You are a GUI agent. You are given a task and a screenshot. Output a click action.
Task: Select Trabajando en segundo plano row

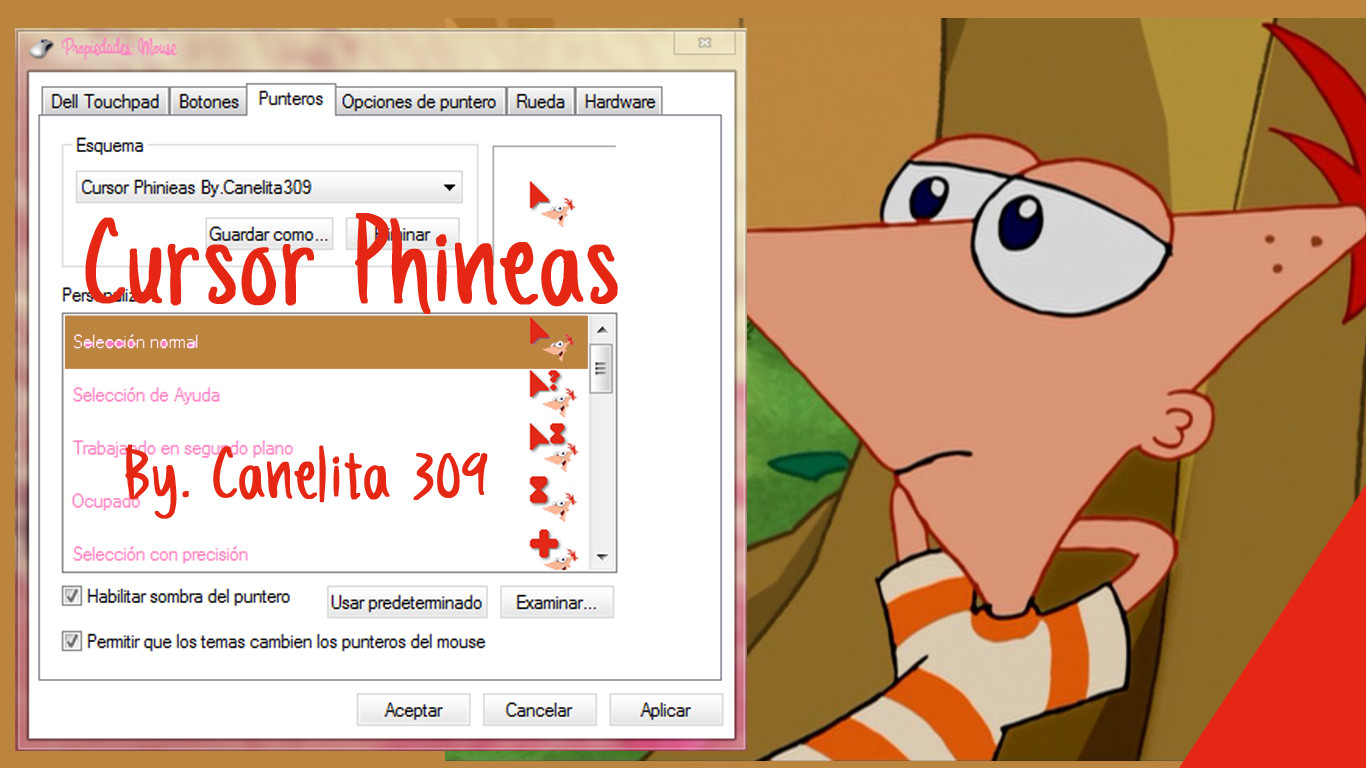pyautogui.click(x=326, y=448)
